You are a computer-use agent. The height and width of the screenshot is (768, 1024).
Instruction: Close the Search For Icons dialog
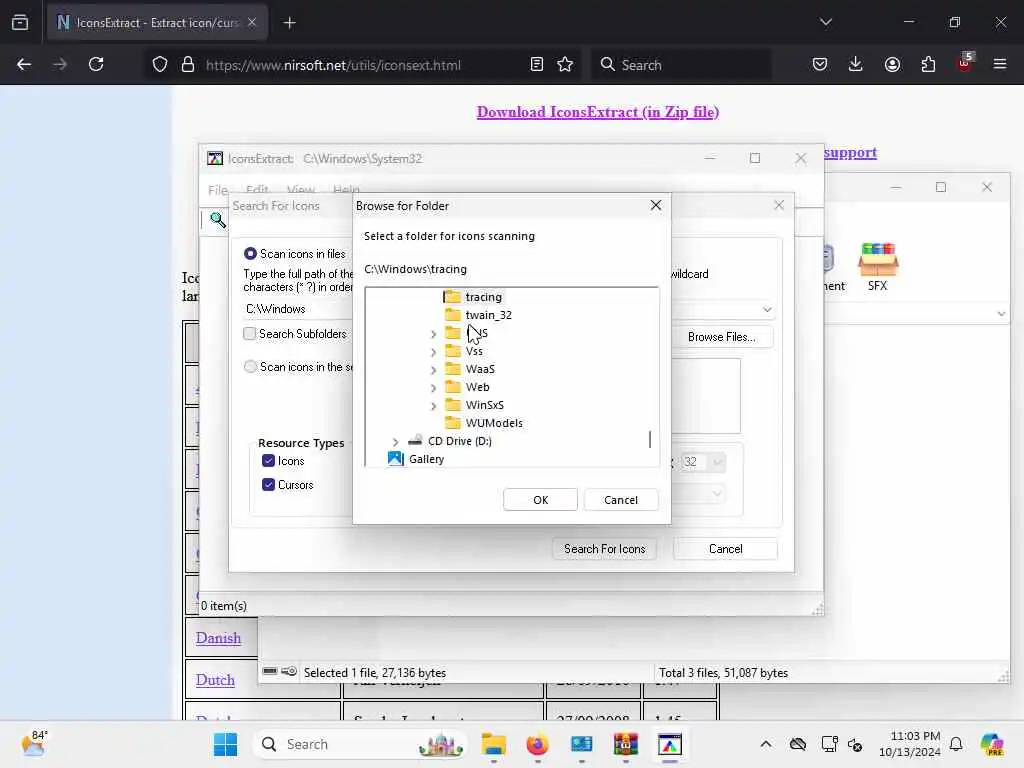coord(778,206)
